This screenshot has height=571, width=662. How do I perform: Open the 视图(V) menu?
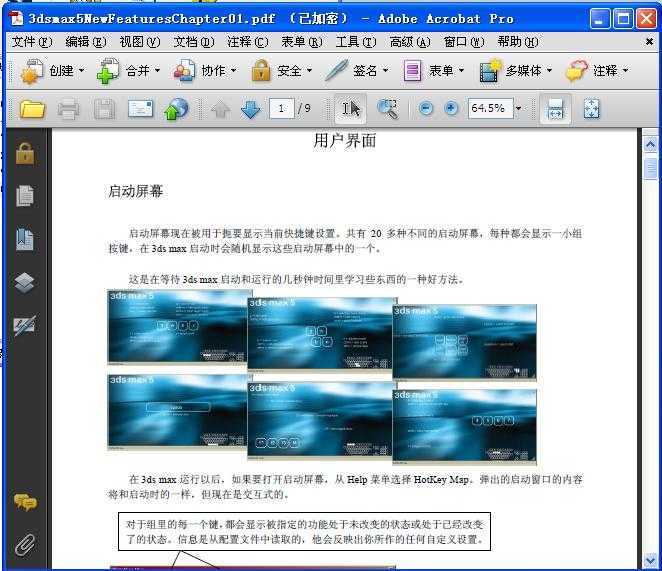(x=140, y=42)
